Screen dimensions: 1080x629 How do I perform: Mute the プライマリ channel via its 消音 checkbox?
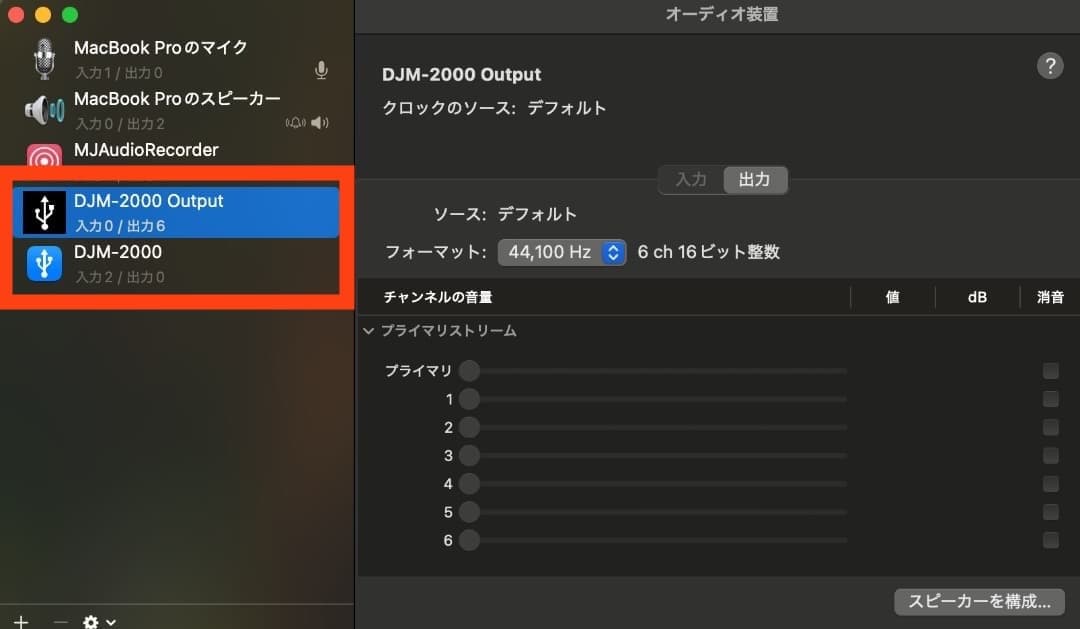pyautogui.click(x=1049, y=370)
